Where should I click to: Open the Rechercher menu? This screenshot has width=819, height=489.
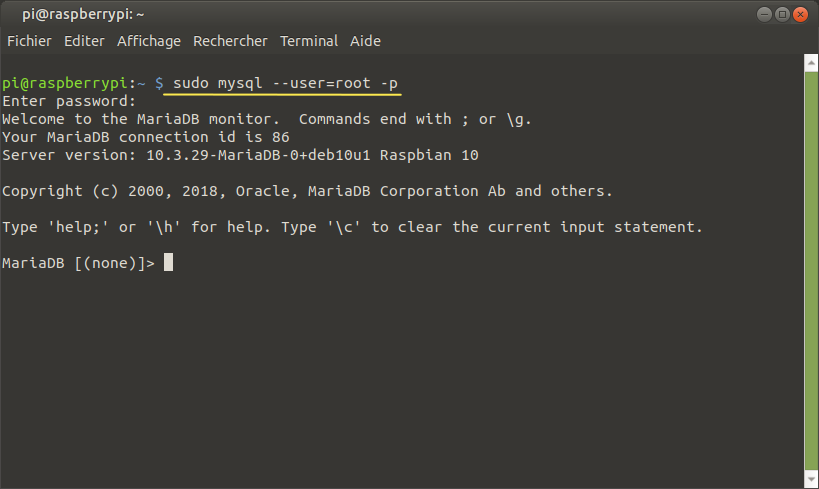(230, 41)
